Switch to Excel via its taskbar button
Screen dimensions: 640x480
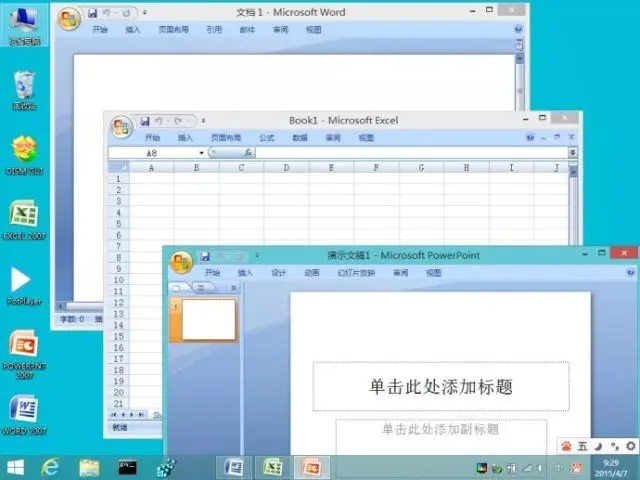273,467
